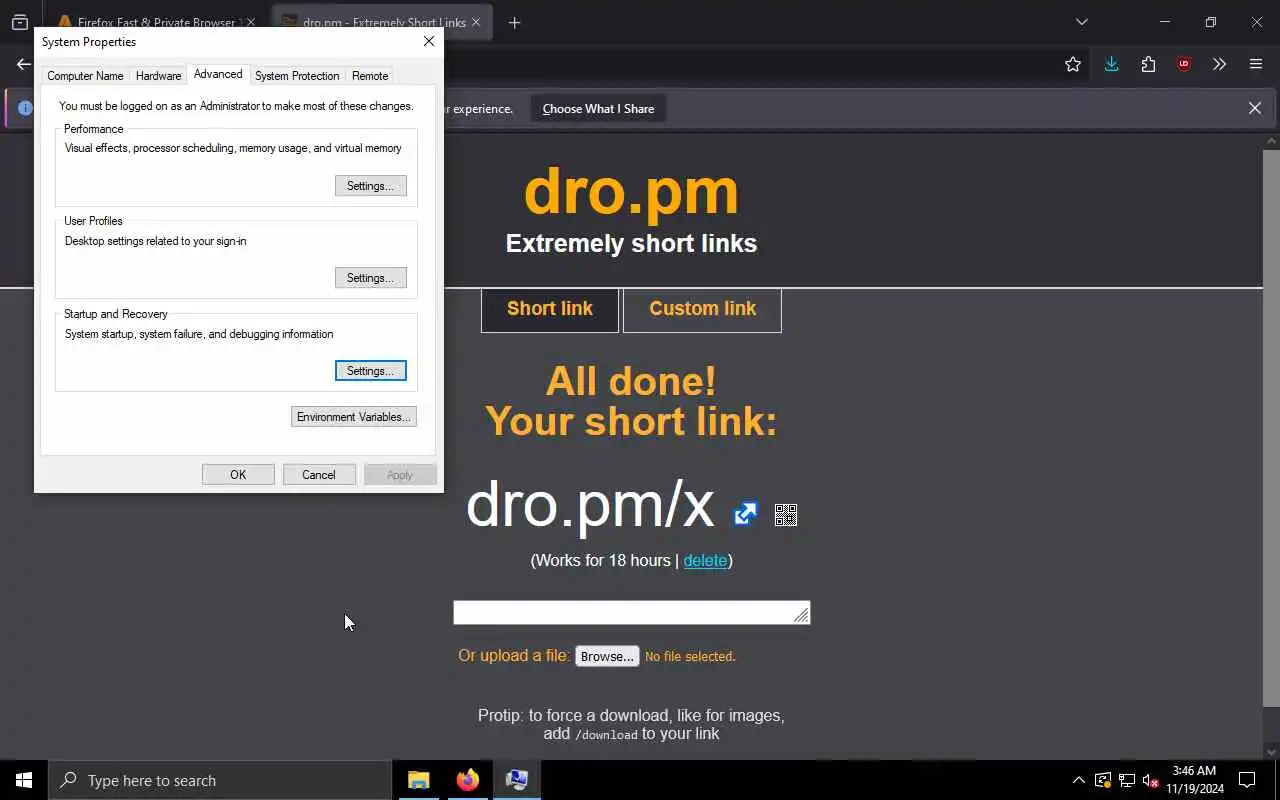Open the Windows Start menu

pos(24,780)
